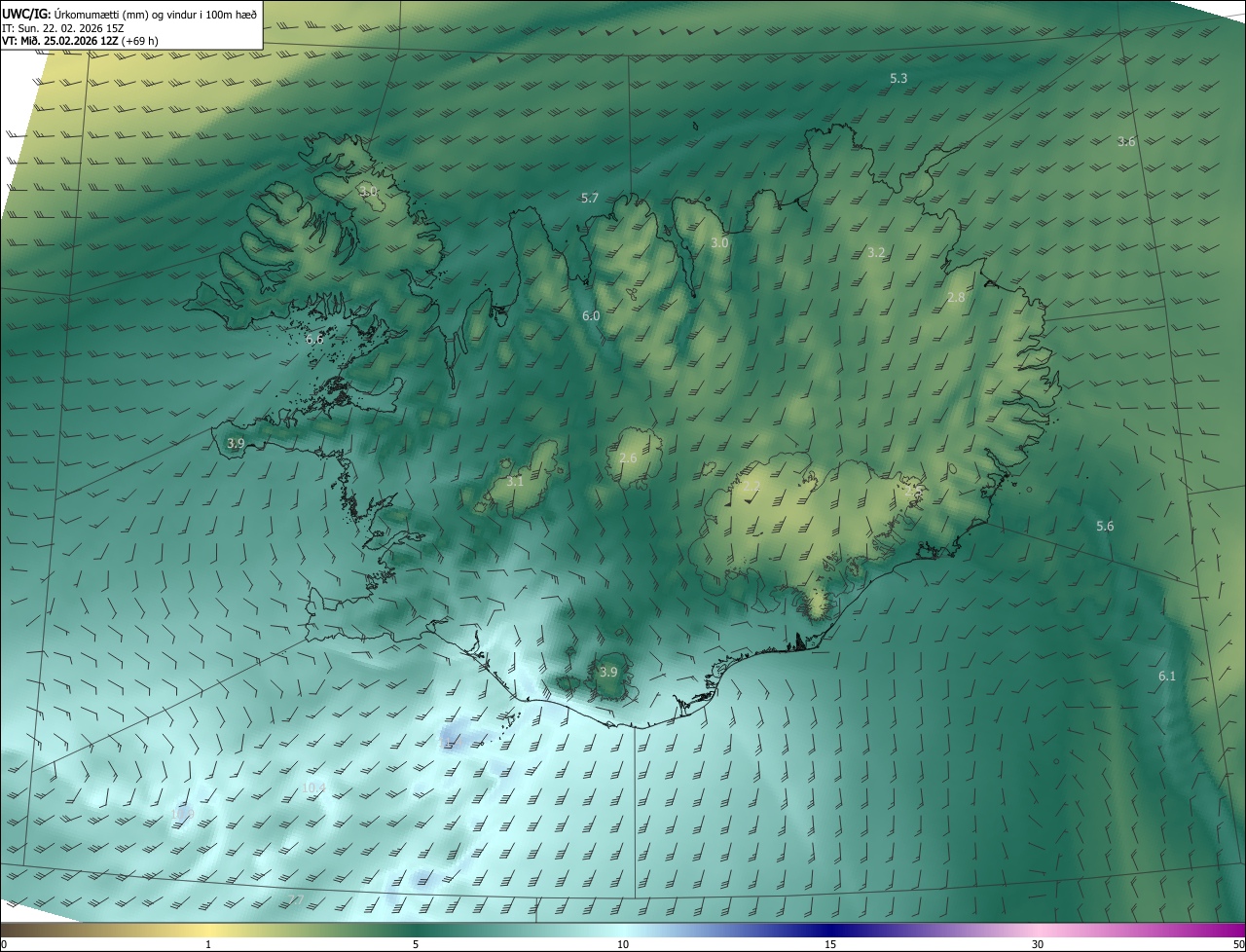Select the 3.6 value label
This screenshot has width=1246, height=952.
pos(1125,141)
